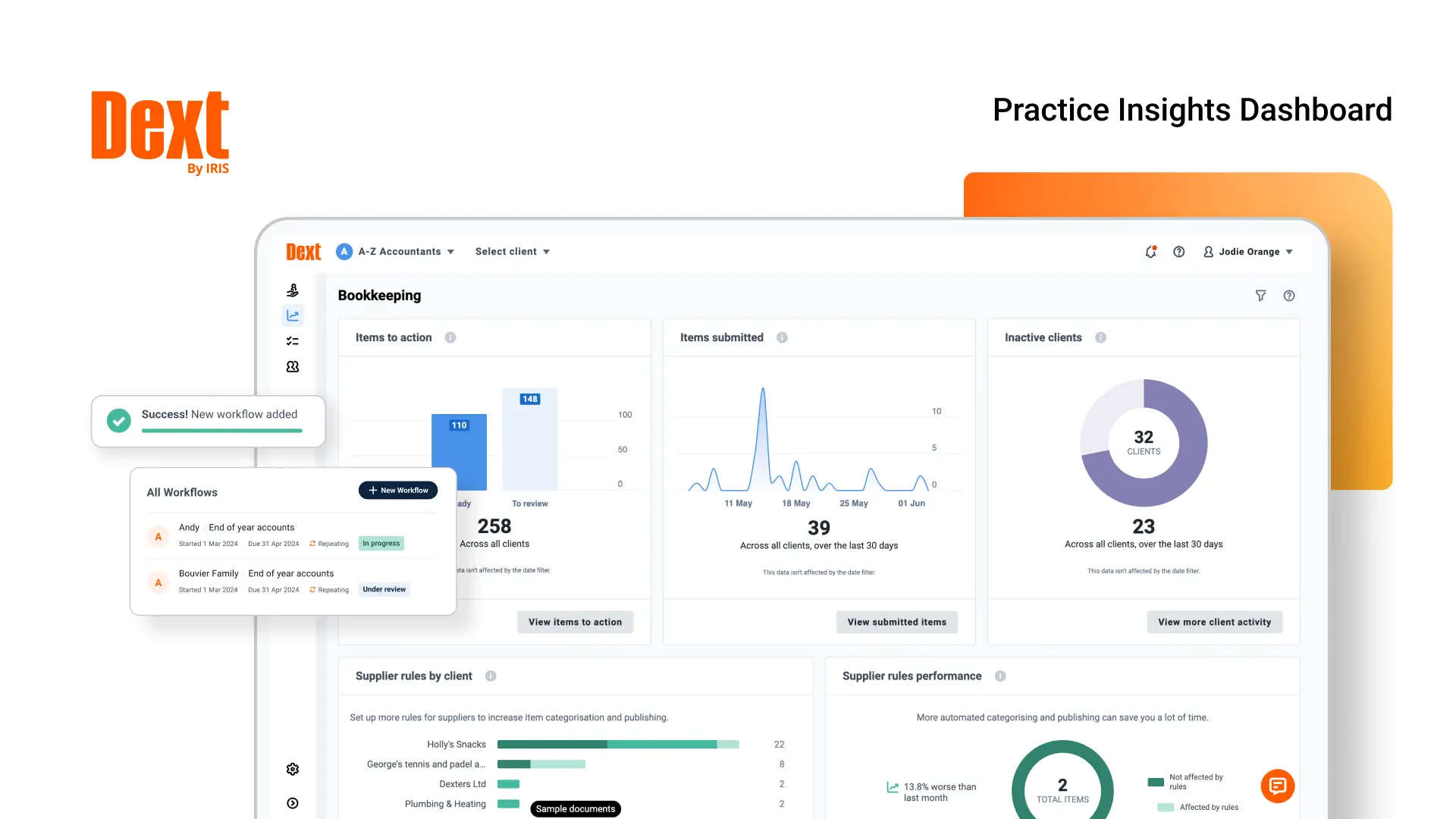Click the George's tennis and padel bar
1456x819 pixels.
pos(541,764)
